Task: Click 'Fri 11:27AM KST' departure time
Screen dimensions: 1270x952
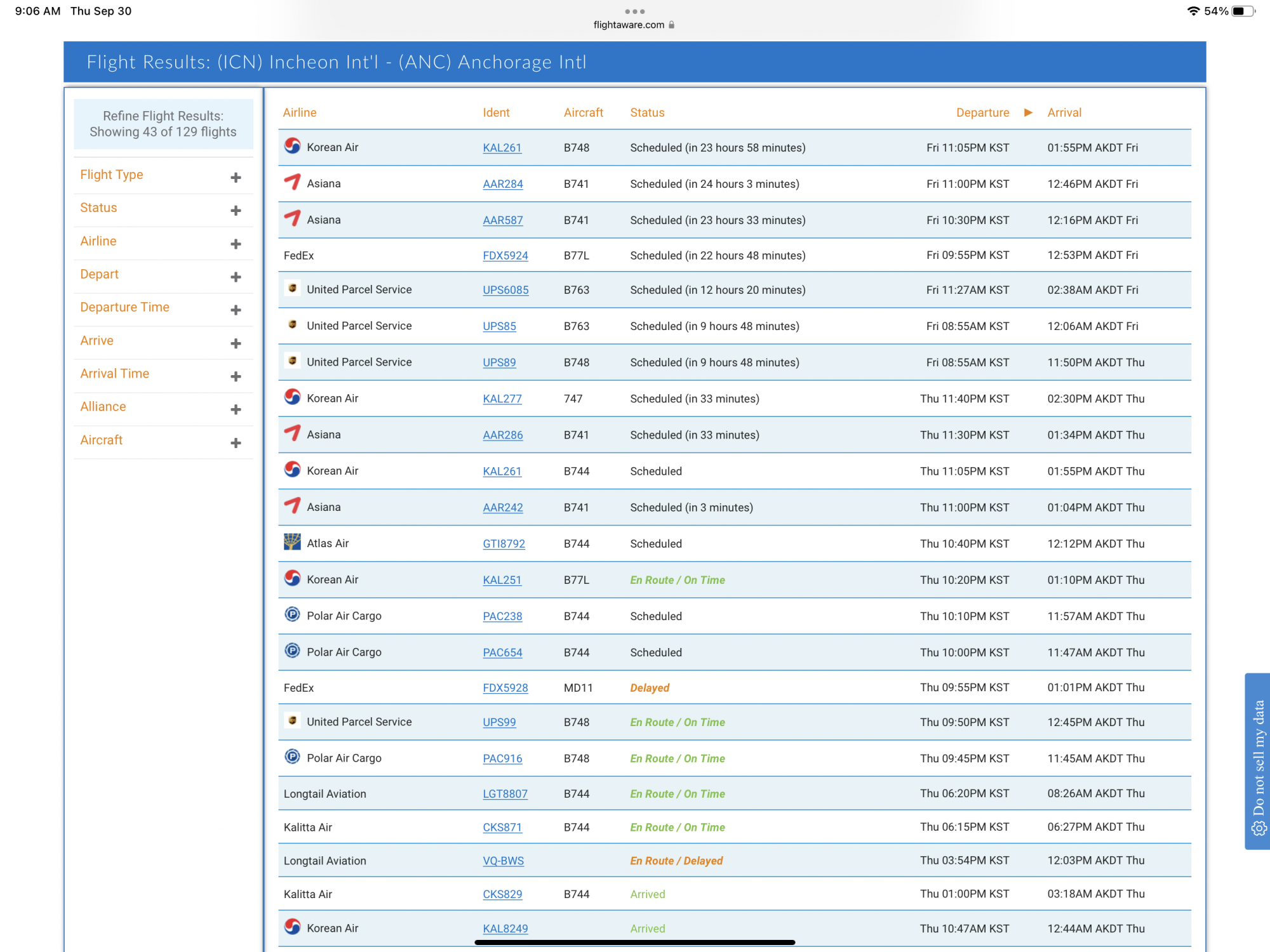Action: click(x=968, y=290)
